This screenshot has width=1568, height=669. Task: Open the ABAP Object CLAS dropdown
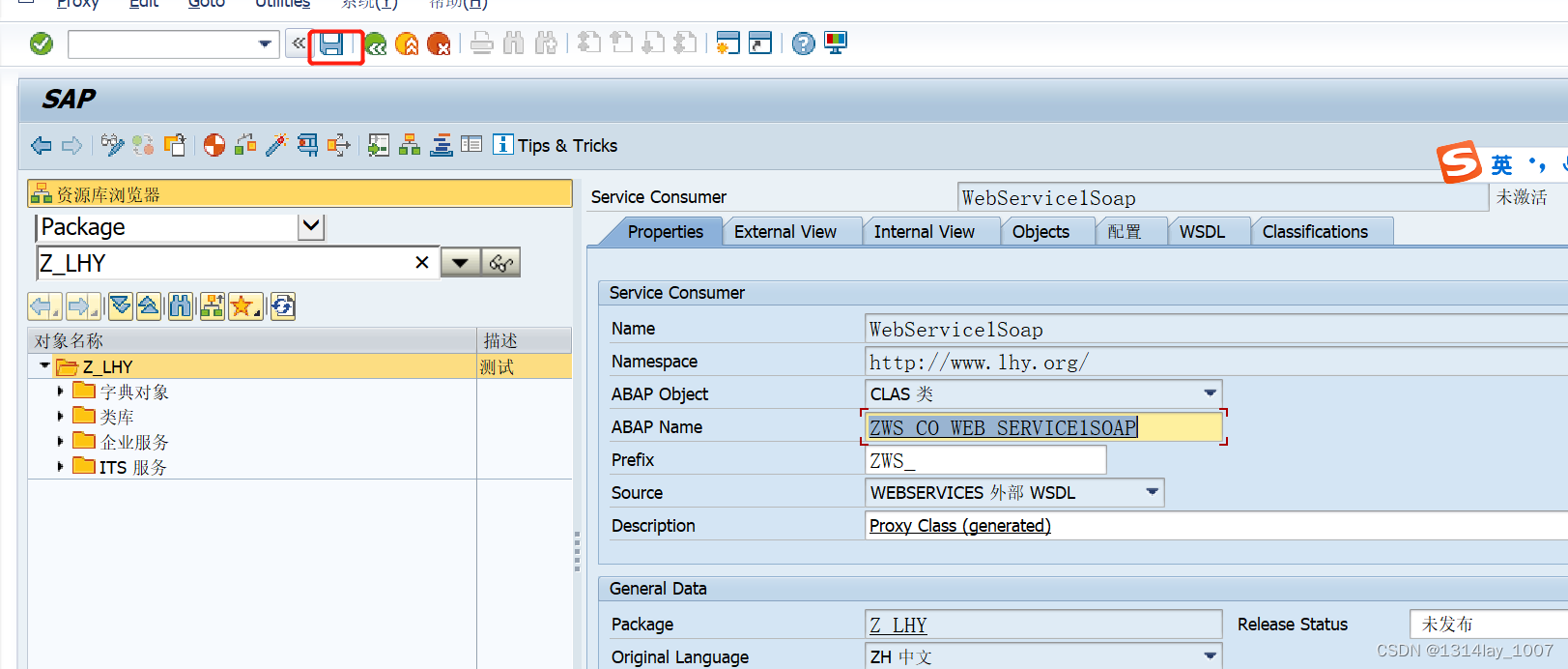(x=1210, y=393)
